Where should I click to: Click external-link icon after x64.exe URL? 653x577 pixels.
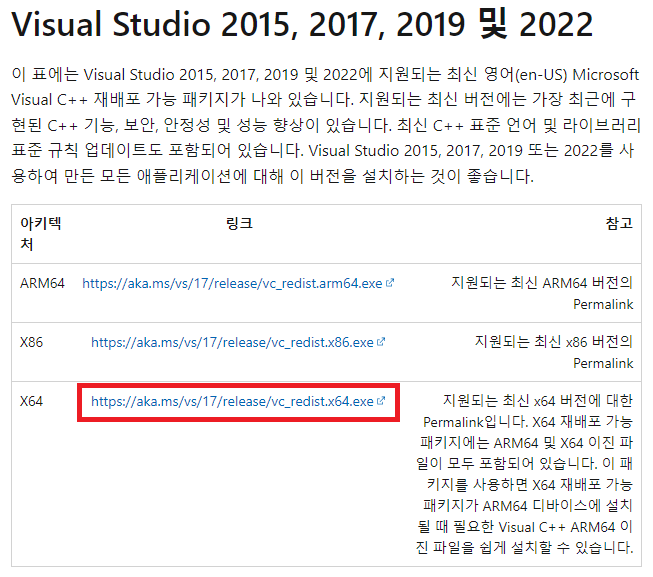(x=381, y=401)
